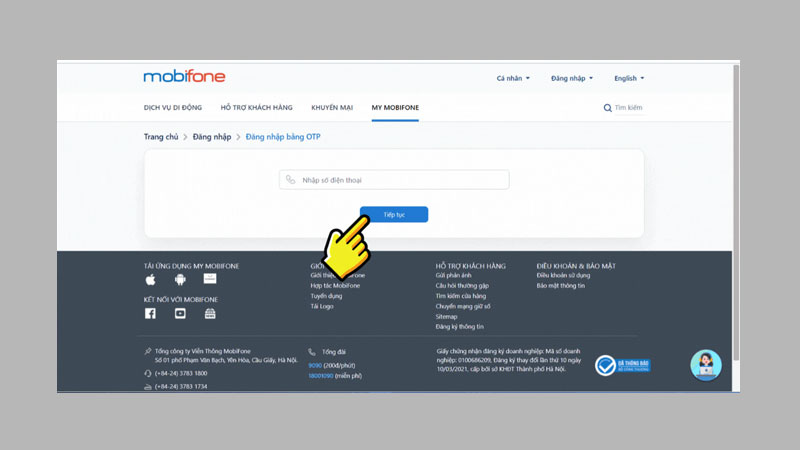Click the search magnifier icon
Image resolution: width=800 pixels, height=450 pixels.
click(x=607, y=108)
